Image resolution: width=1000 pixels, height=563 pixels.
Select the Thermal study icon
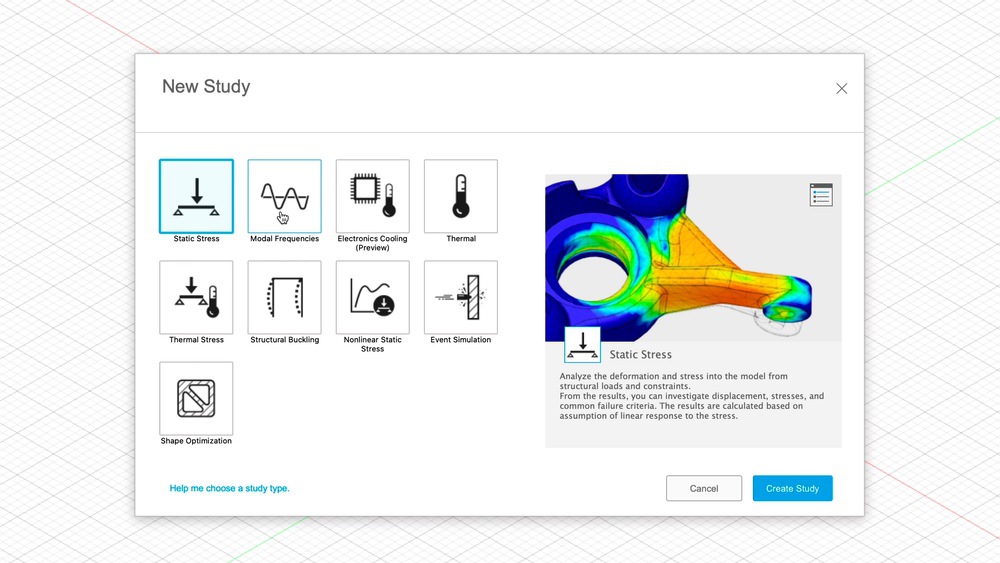460,196
